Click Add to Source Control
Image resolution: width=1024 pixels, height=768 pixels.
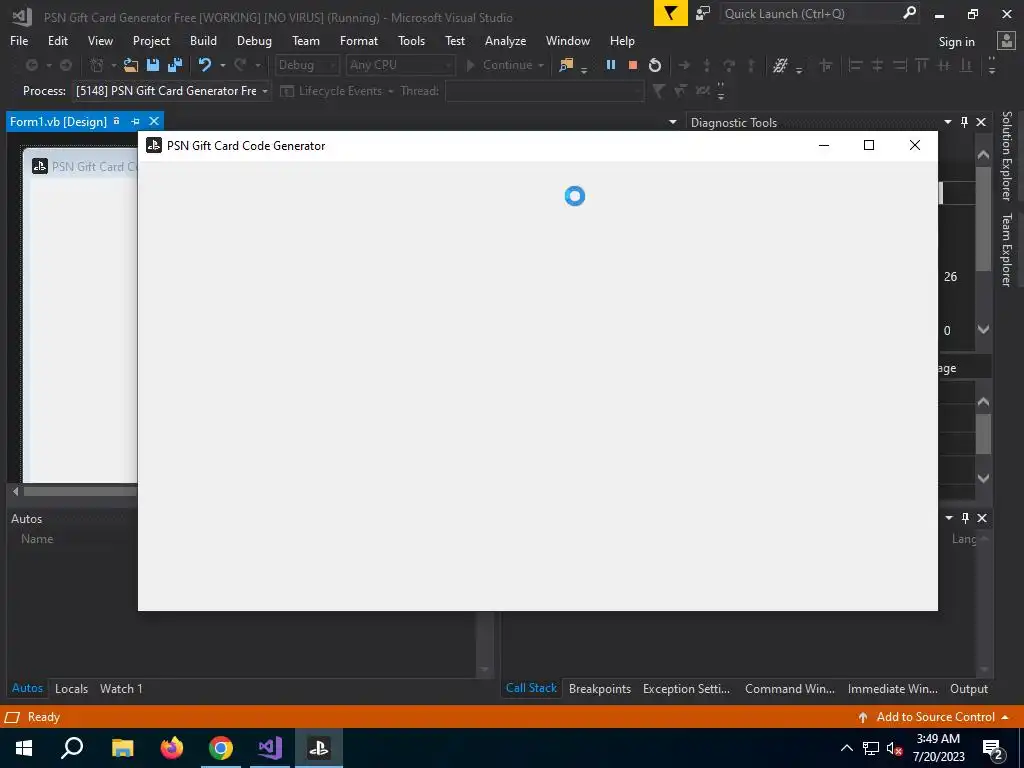tap(935, 717)
